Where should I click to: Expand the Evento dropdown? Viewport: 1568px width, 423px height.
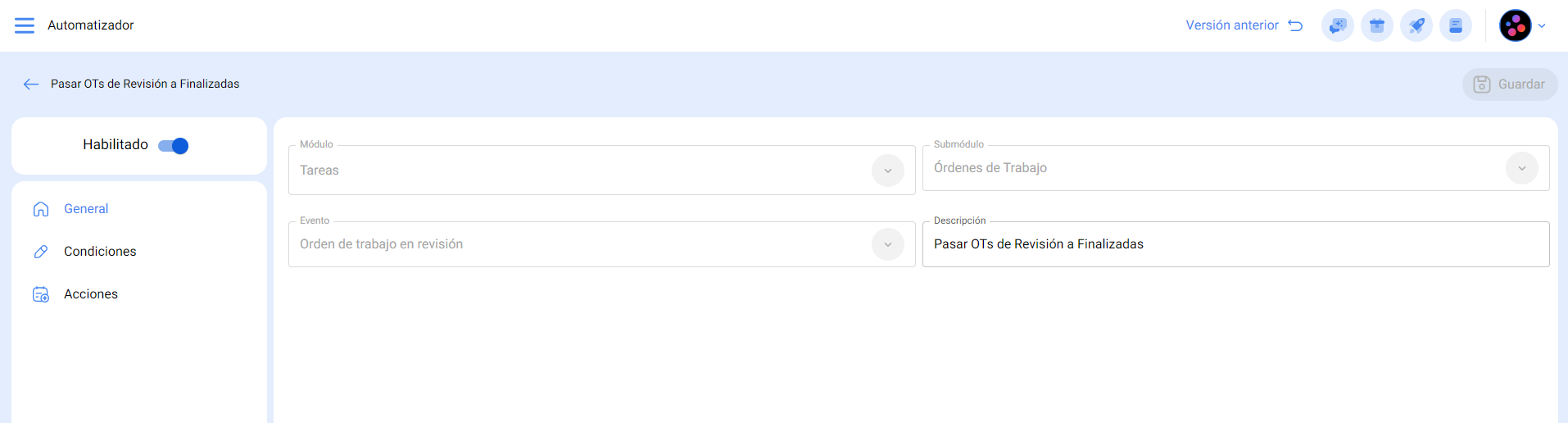click(x=887, y=244)
